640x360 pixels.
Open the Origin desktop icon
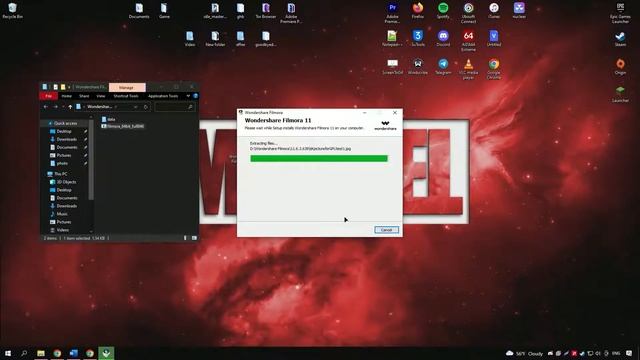(620, 67)
